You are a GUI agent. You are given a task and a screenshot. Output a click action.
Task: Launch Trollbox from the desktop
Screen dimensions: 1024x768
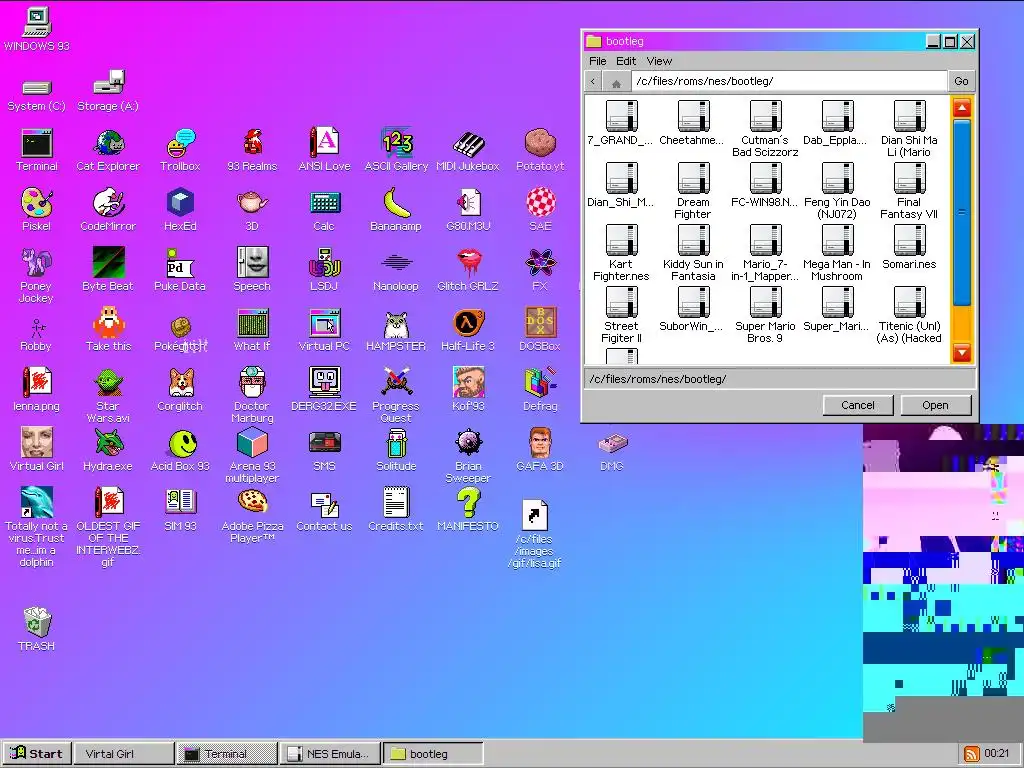[x=180, y=151]
